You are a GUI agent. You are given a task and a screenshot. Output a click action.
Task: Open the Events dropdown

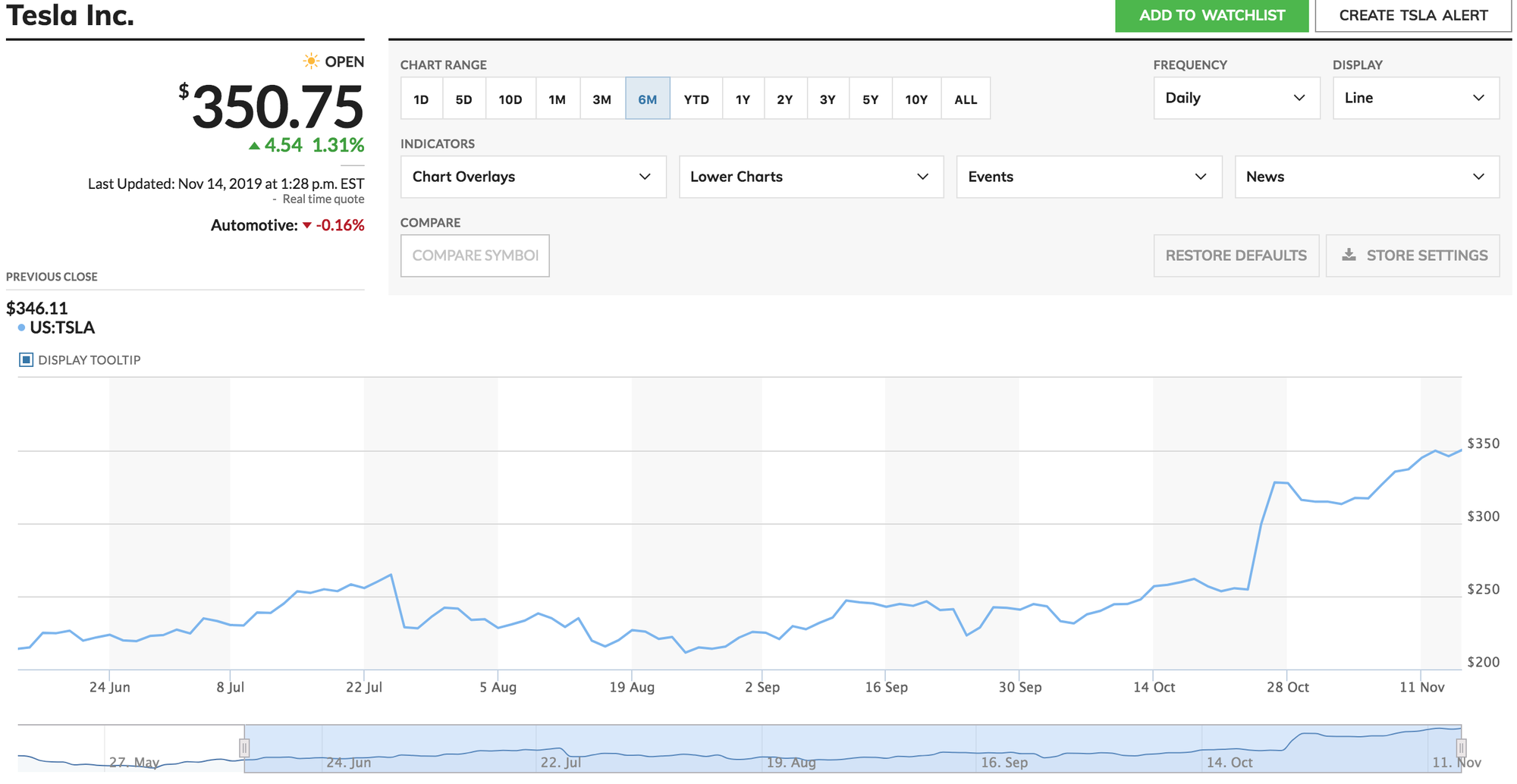pos(1089,177)
